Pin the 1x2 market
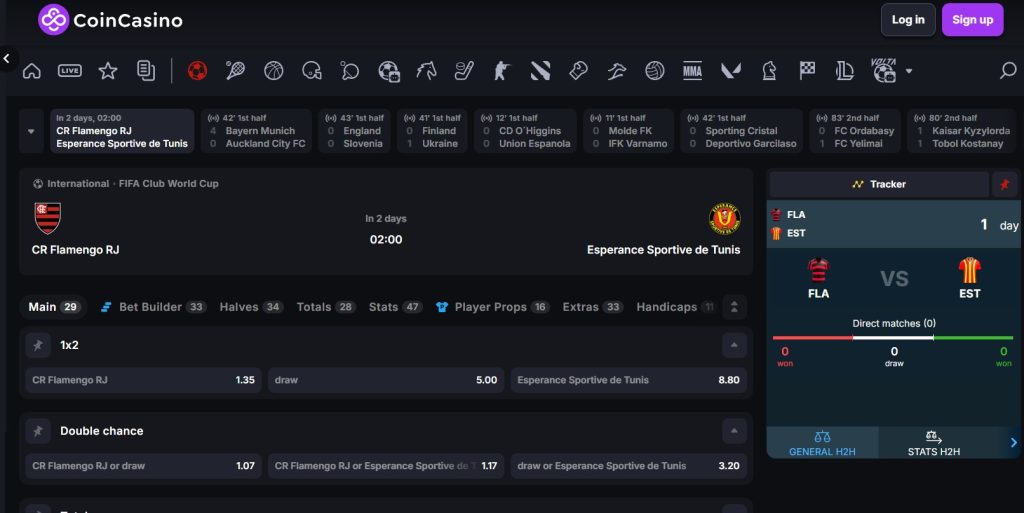 [x=38, y=345]
